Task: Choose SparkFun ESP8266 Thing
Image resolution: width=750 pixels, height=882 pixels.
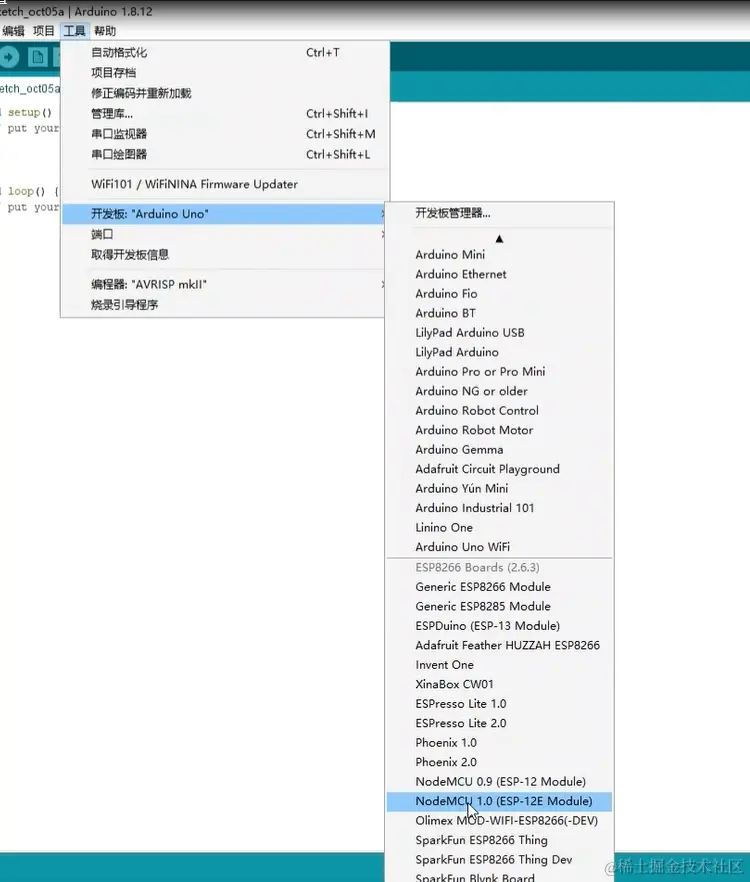Action: (500, 840)
